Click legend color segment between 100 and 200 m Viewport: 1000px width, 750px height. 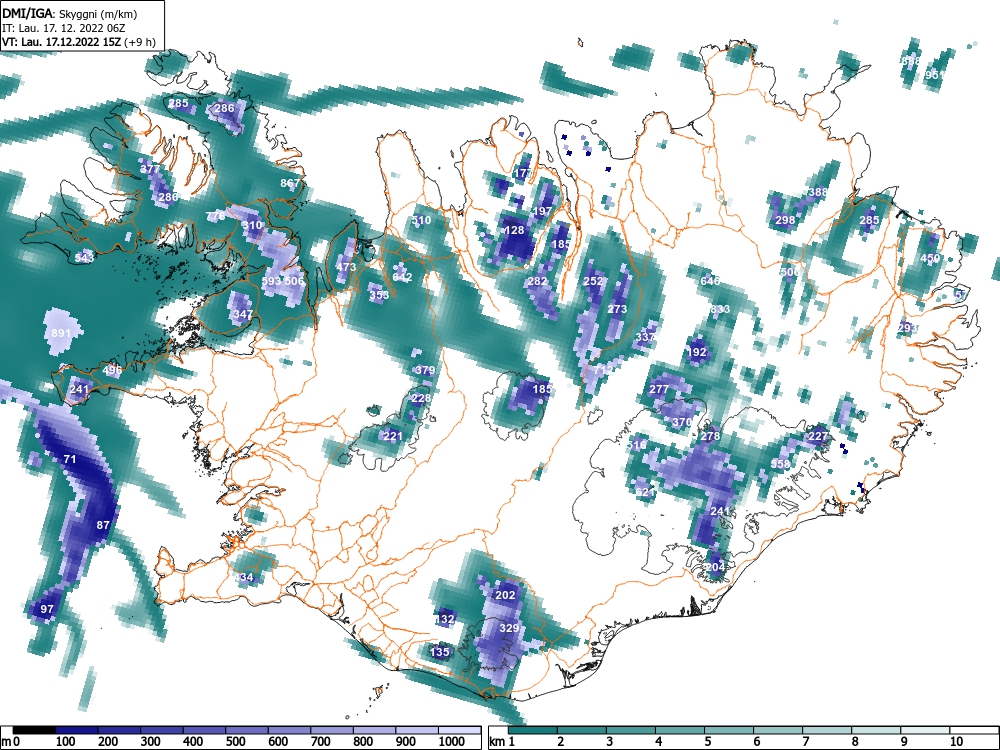[x=77, y=730]
